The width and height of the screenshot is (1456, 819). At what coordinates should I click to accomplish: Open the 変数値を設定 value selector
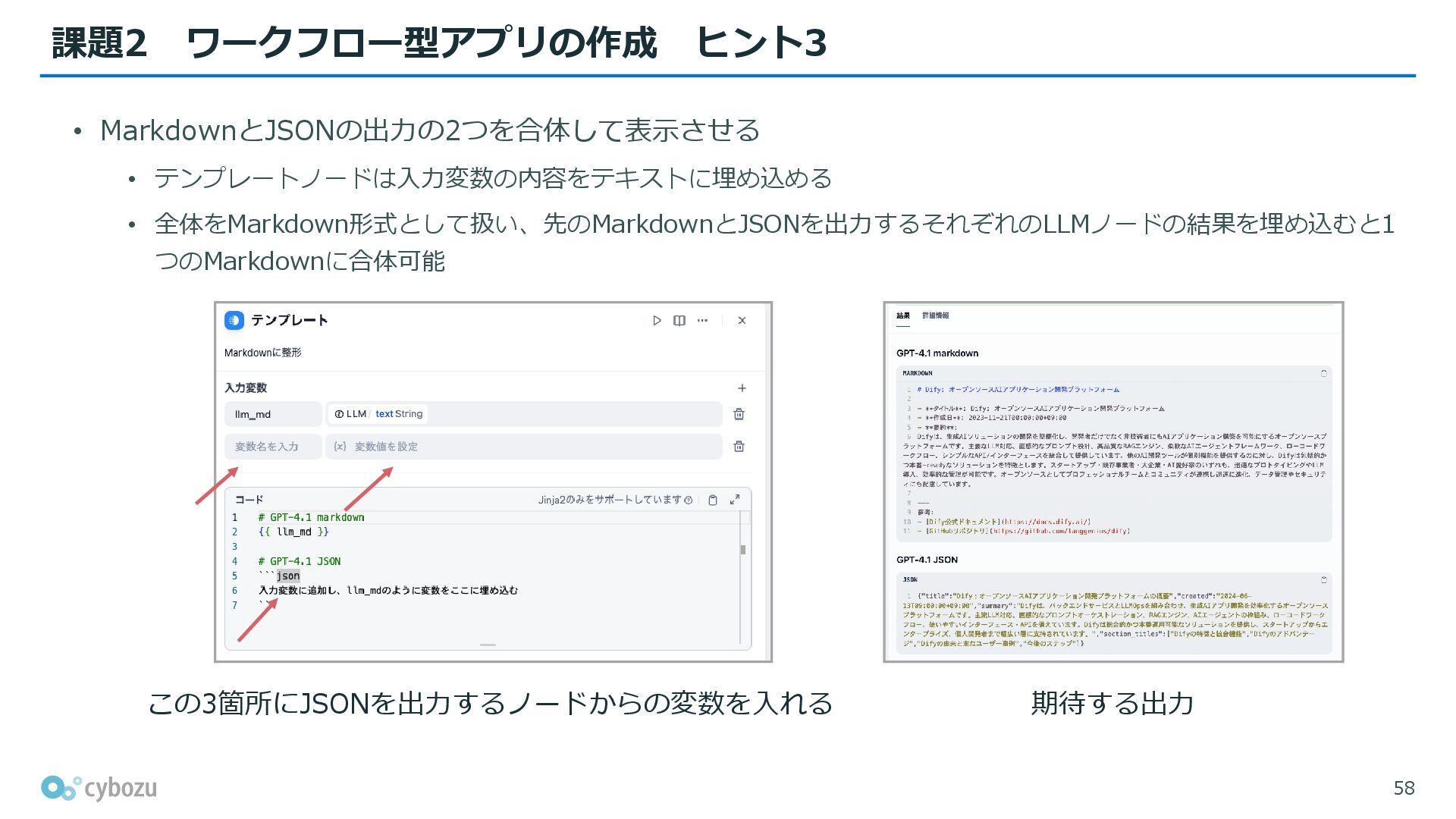tap(524, 447)
